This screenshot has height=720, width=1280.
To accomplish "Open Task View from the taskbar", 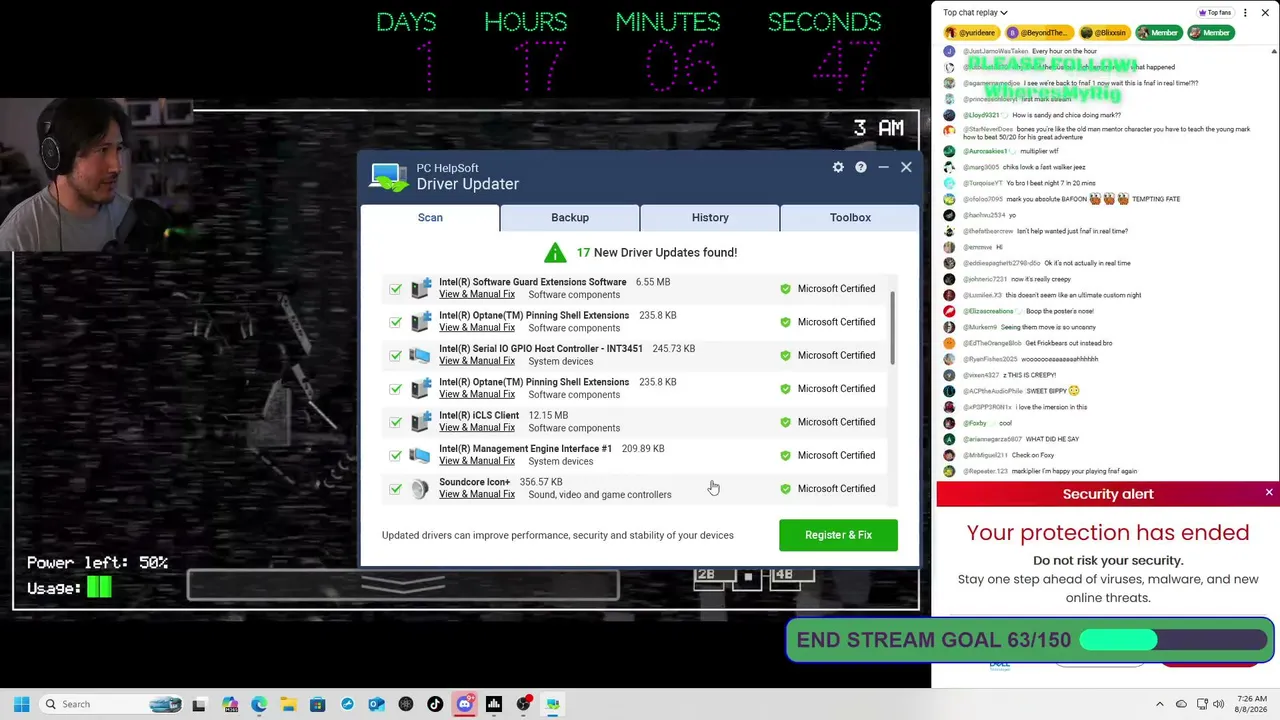I will (199, 704).
